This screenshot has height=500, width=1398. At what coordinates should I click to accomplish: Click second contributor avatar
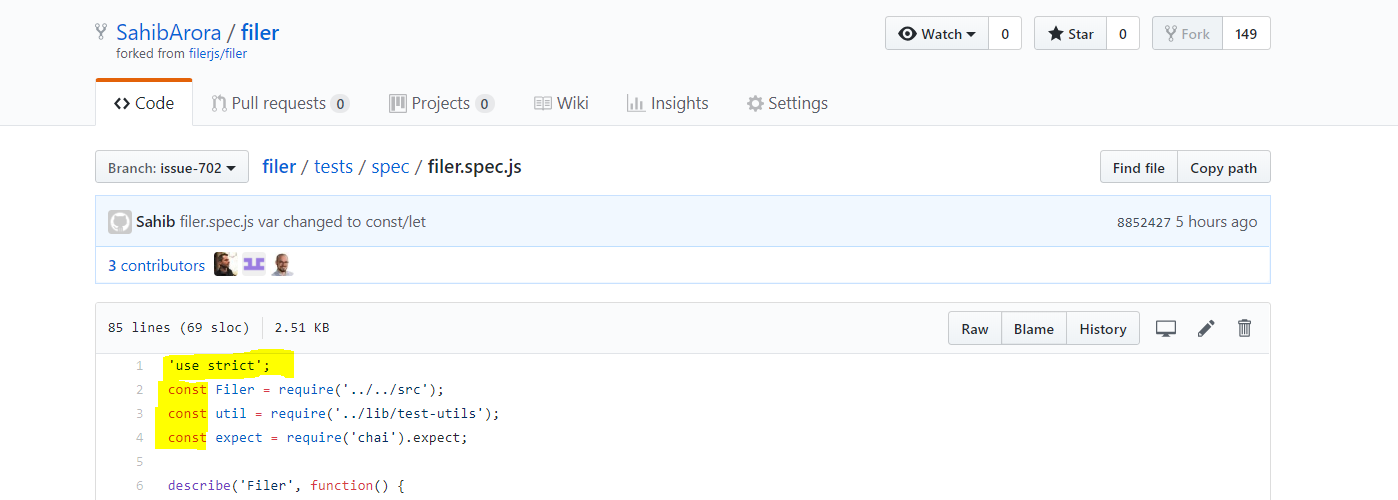[x=254, y=265]
